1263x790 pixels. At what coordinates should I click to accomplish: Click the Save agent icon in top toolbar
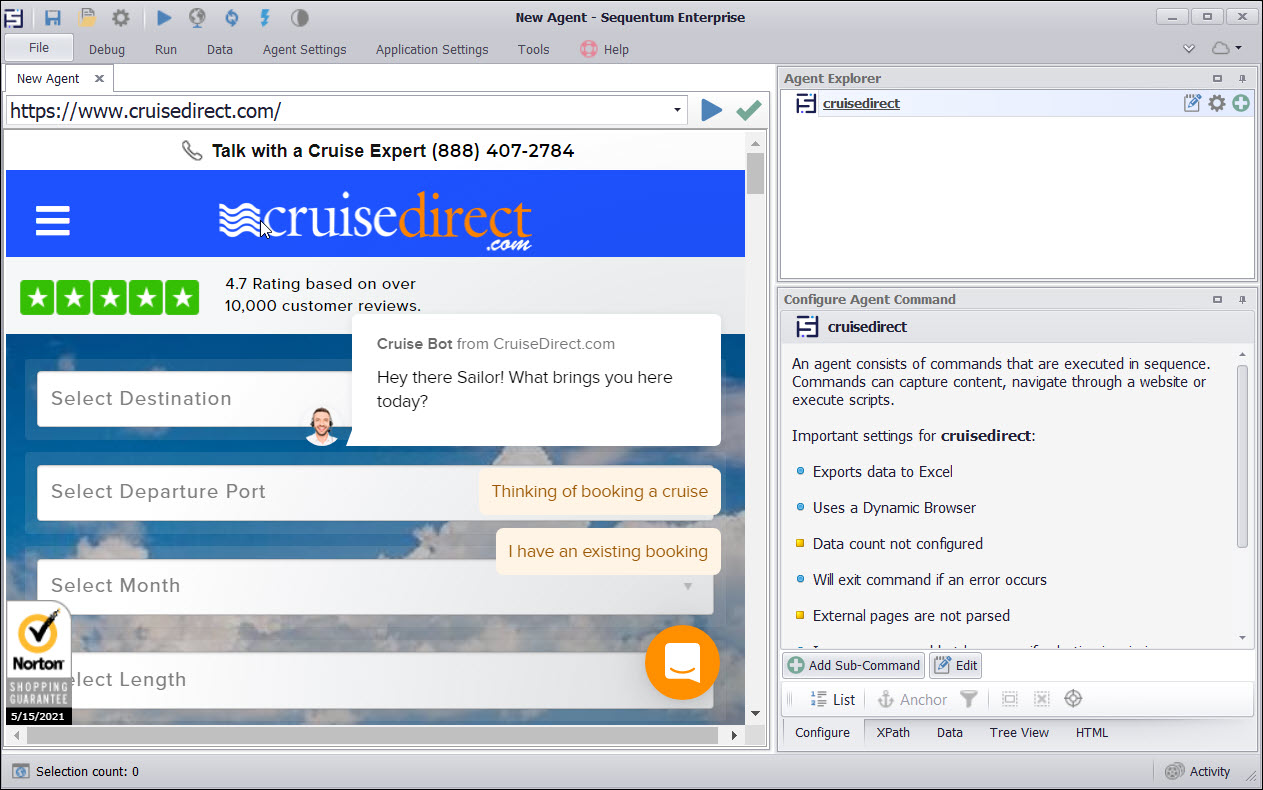click(x=53, y=17)
